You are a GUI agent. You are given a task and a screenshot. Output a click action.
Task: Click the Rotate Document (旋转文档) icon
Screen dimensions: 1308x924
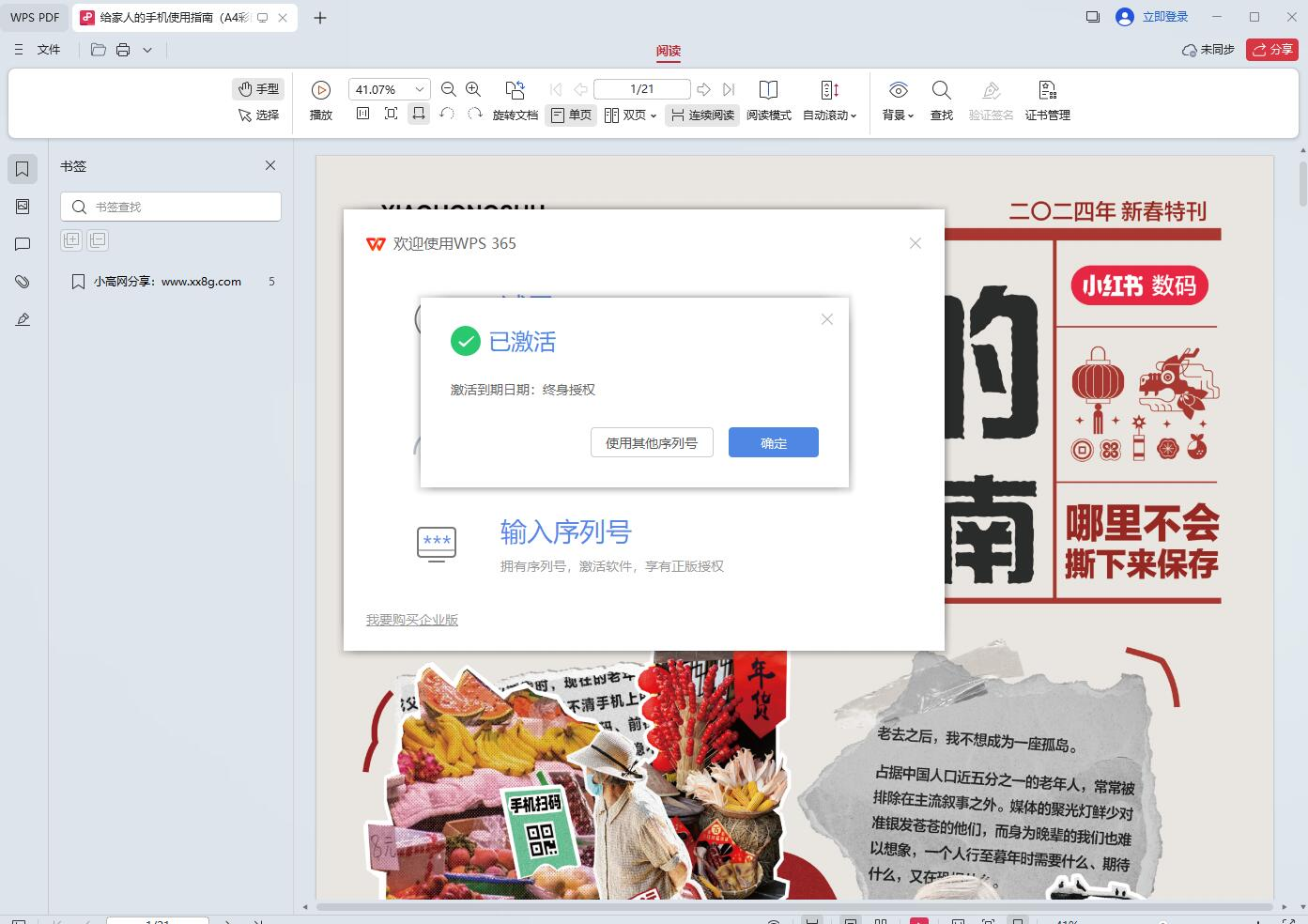click(x=515, y=90)
